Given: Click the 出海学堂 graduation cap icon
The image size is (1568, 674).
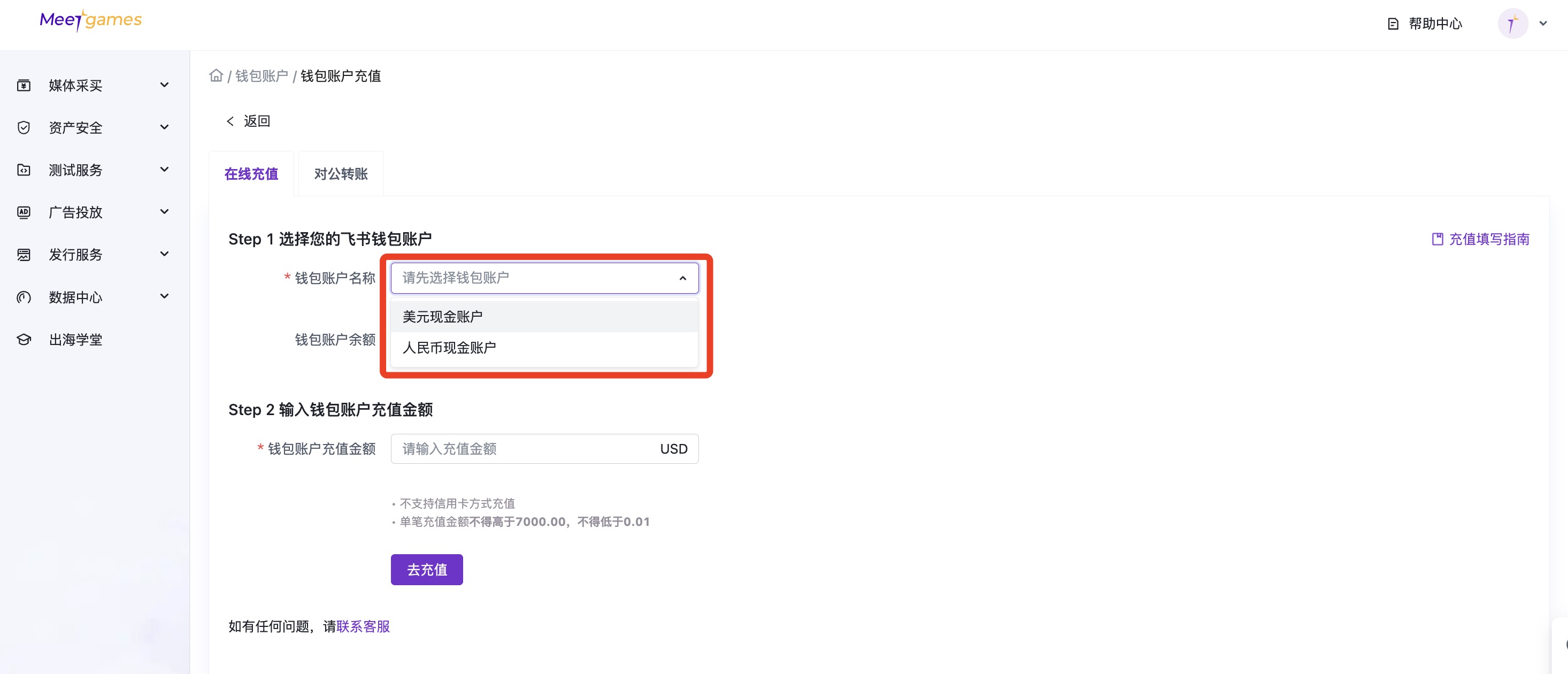Looking at the screenshot, I should [24, 339].
